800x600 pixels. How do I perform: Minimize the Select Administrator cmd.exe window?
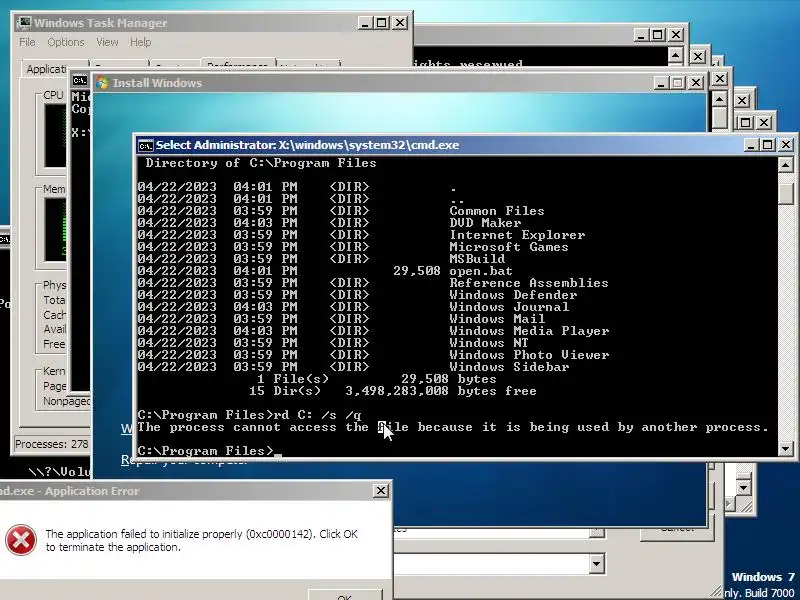tap(751, 145)
